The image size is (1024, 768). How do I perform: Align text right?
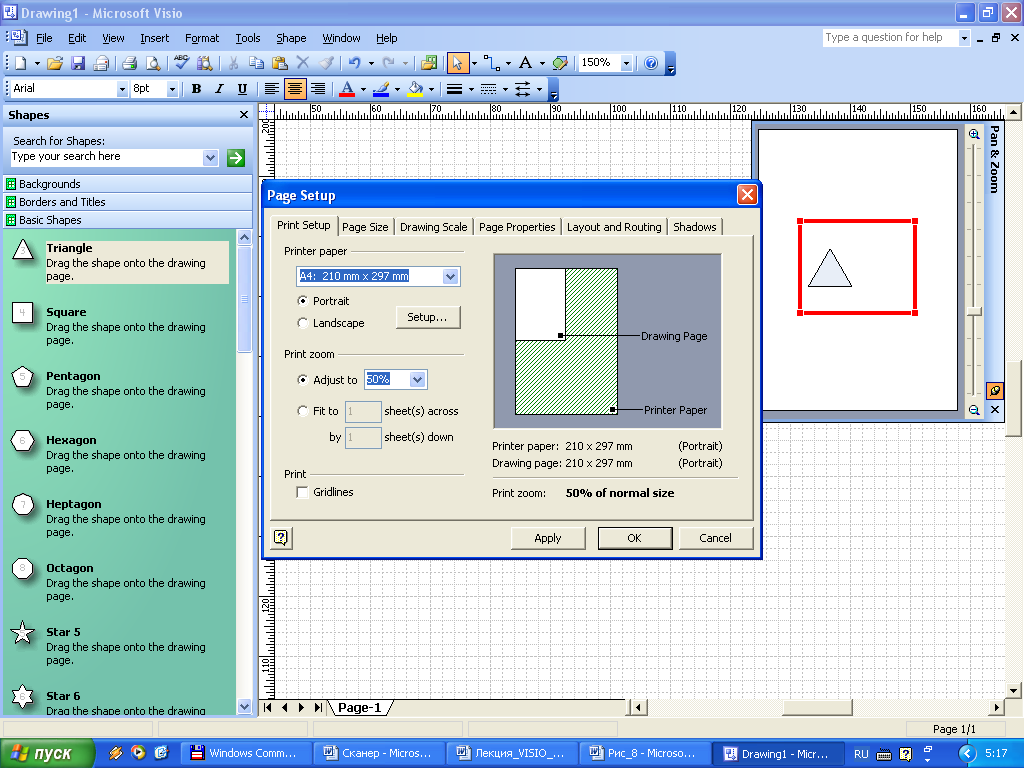318,89
